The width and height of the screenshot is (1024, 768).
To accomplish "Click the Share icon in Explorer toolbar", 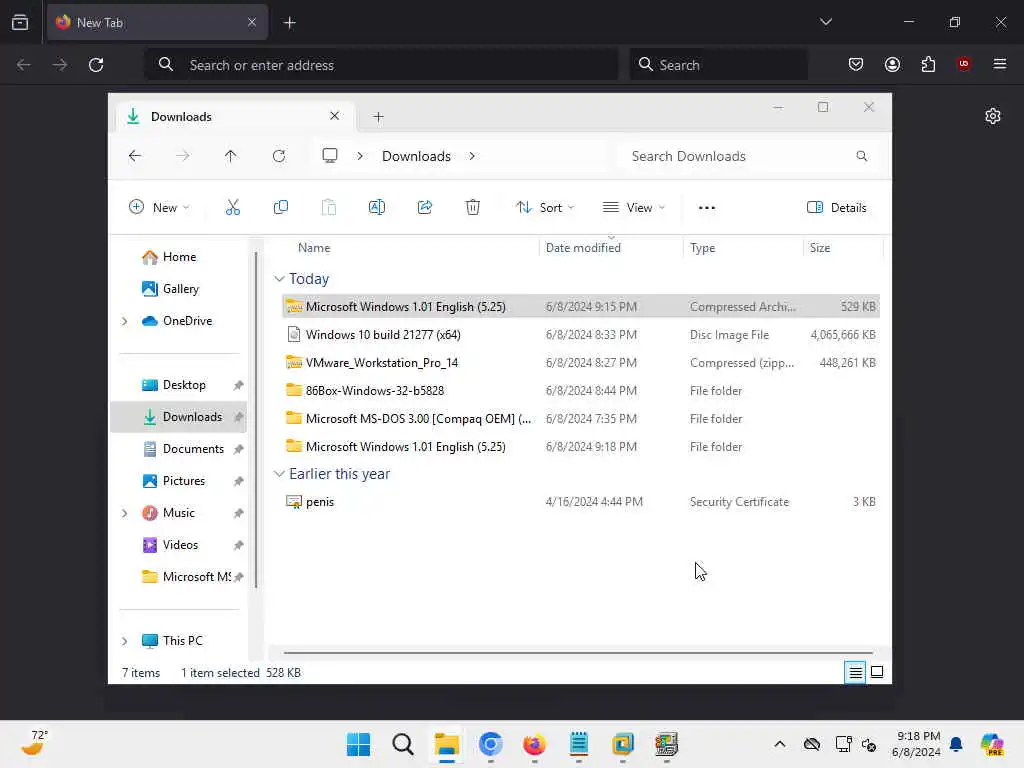I will click(424, 208).
